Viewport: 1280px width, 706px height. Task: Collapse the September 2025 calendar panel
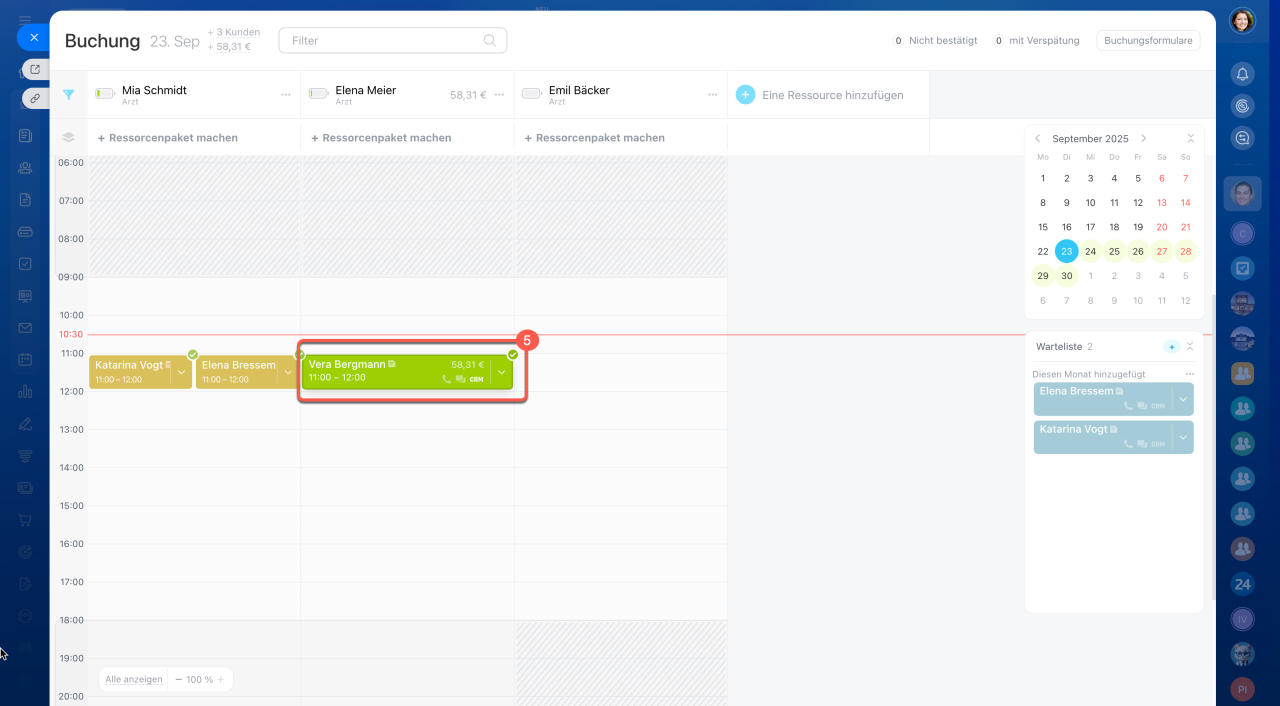[x=1190, y=139]
